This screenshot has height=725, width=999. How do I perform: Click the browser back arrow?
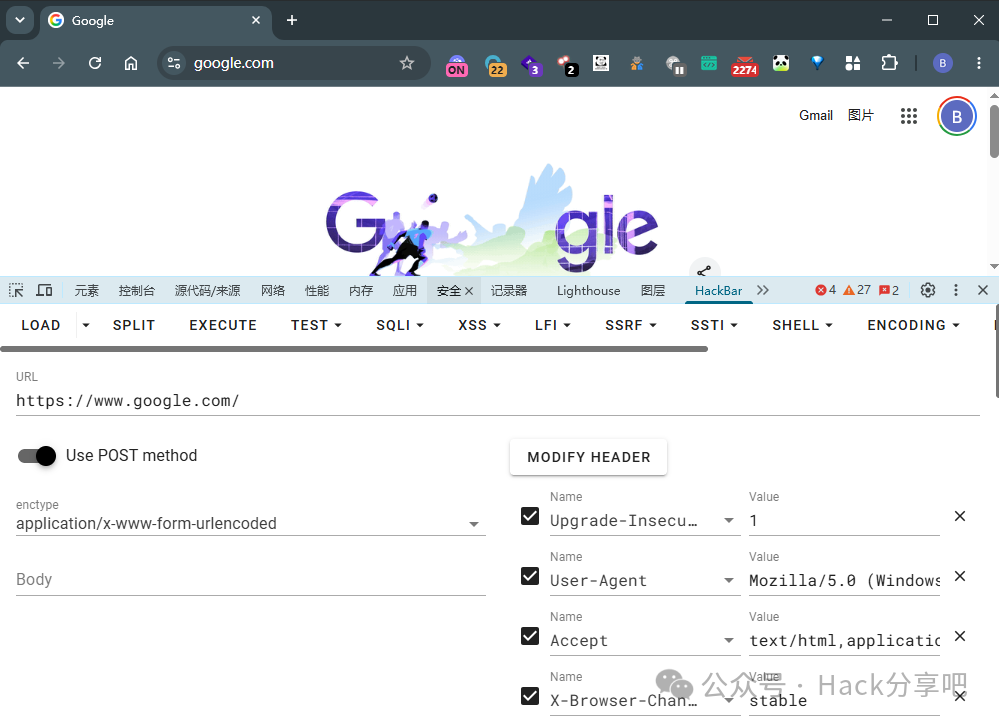(23, 63)
